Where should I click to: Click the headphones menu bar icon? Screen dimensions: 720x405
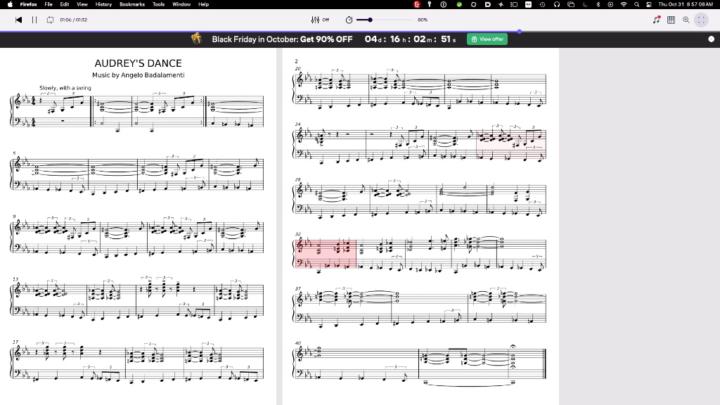coord(557,4)
